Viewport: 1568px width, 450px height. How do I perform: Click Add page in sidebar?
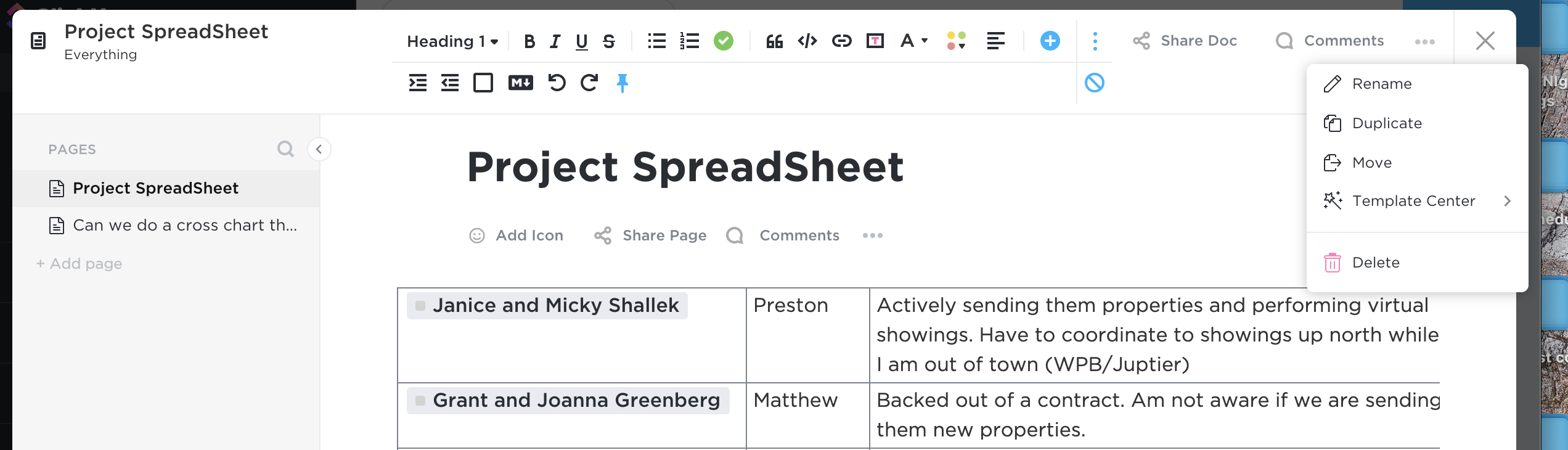click(x=80, y=264)
